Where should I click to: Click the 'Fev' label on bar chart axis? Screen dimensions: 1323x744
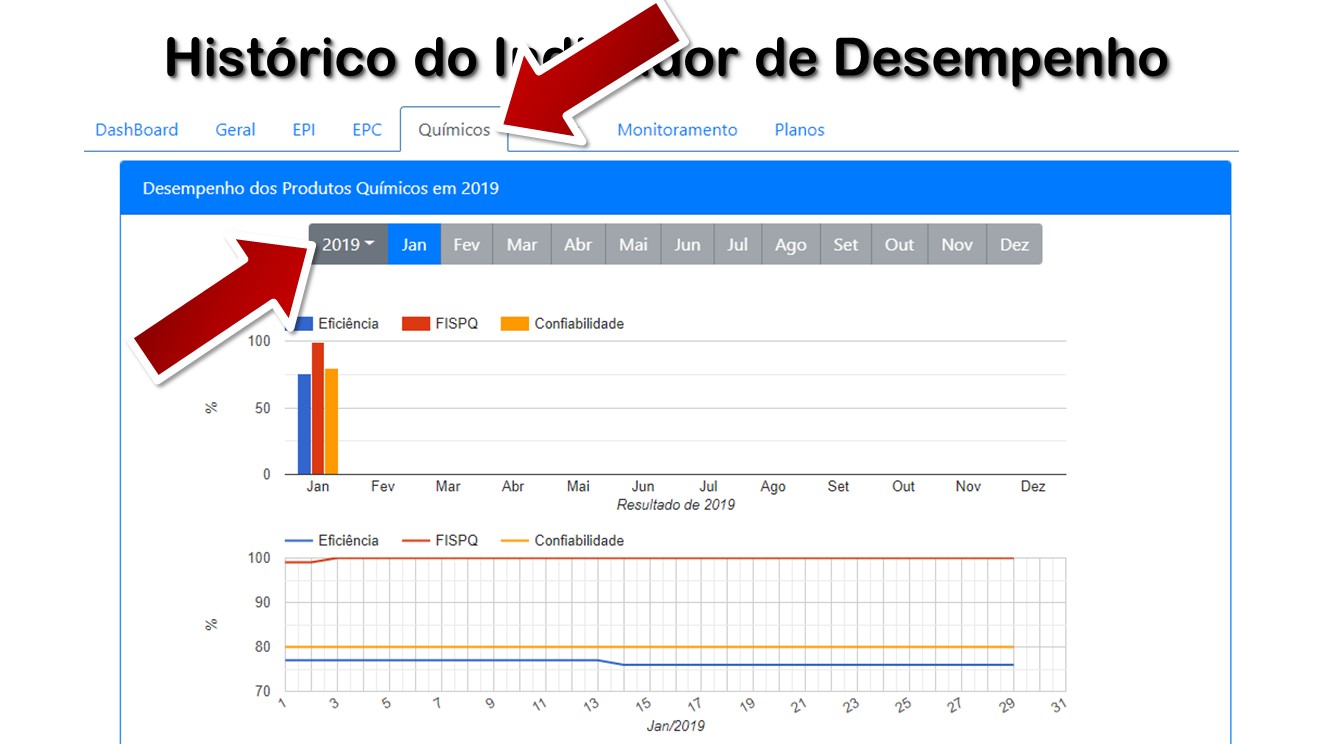pyautogui.click(x=383, y=487)
